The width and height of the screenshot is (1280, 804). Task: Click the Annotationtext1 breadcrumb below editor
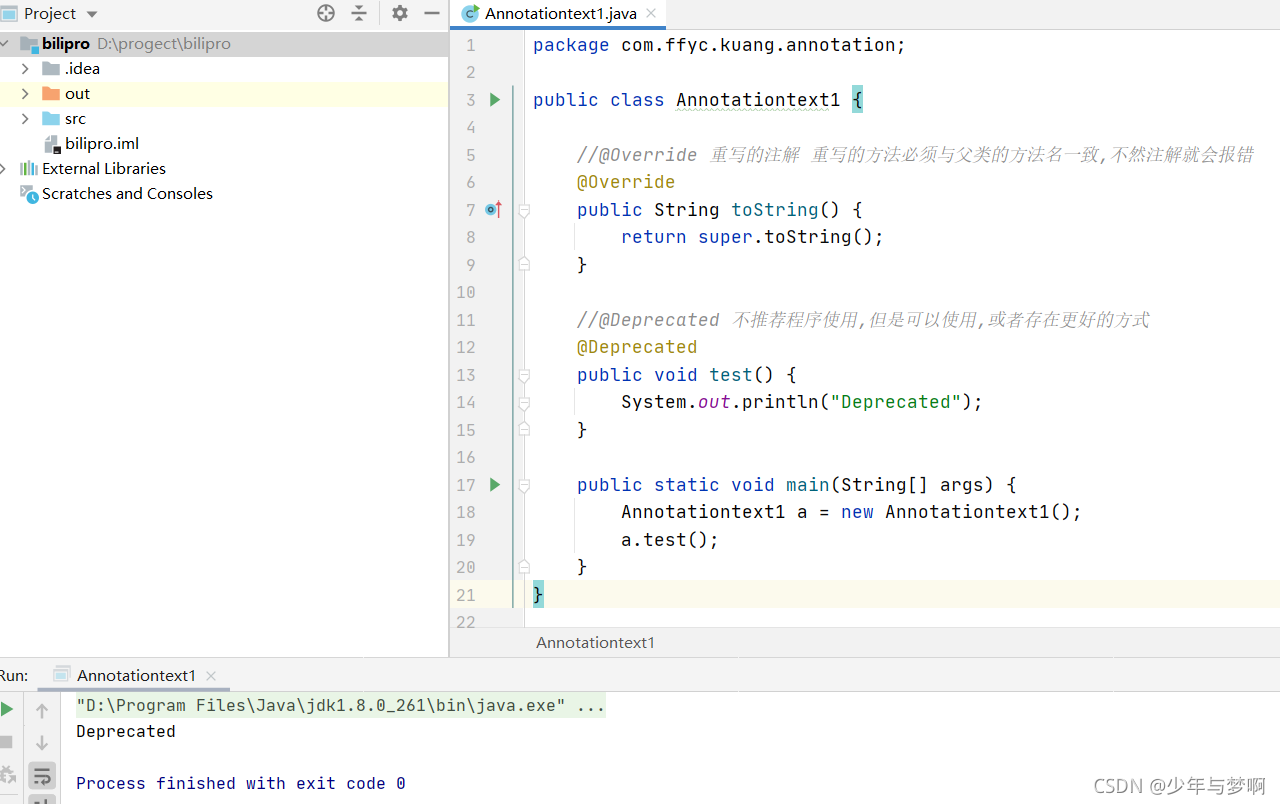pyautogui.click(x=595, y=642)
